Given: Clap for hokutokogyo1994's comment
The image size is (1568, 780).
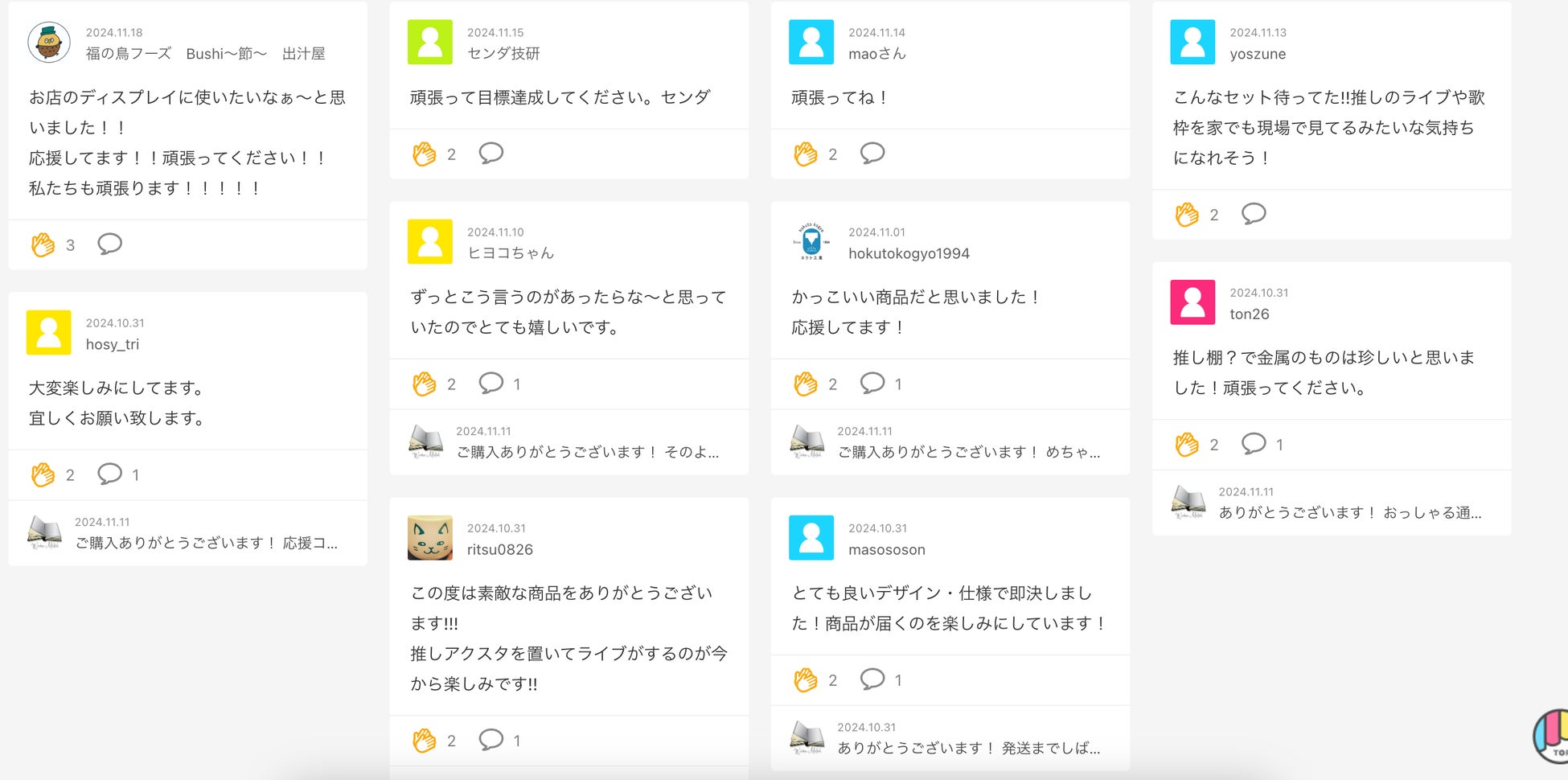Looking at the screenshot, I should (806, 384).
